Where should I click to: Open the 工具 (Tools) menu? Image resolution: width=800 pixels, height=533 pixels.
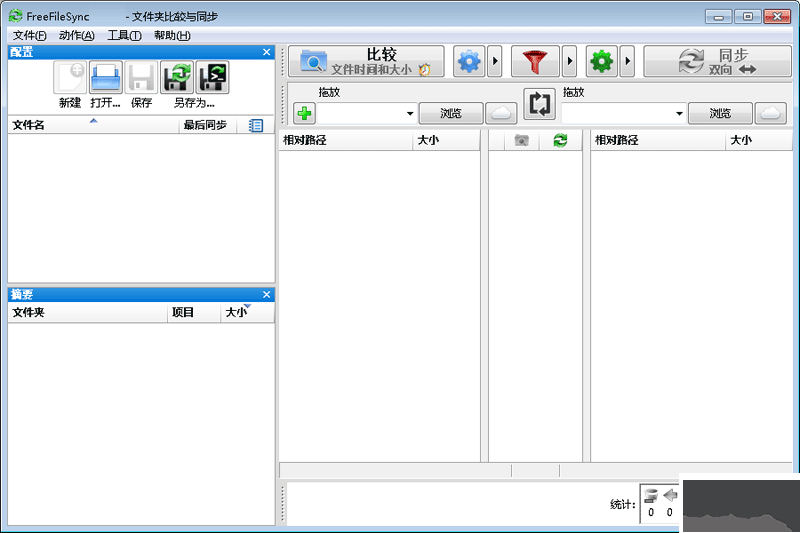(x=124, y=36)
